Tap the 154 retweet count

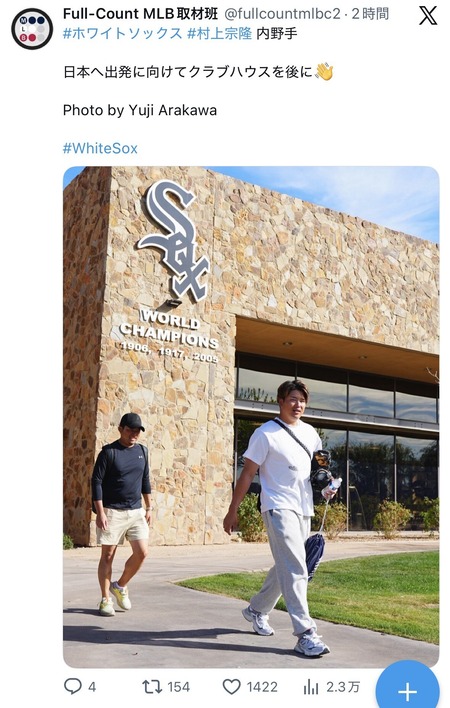click(178, 687)
